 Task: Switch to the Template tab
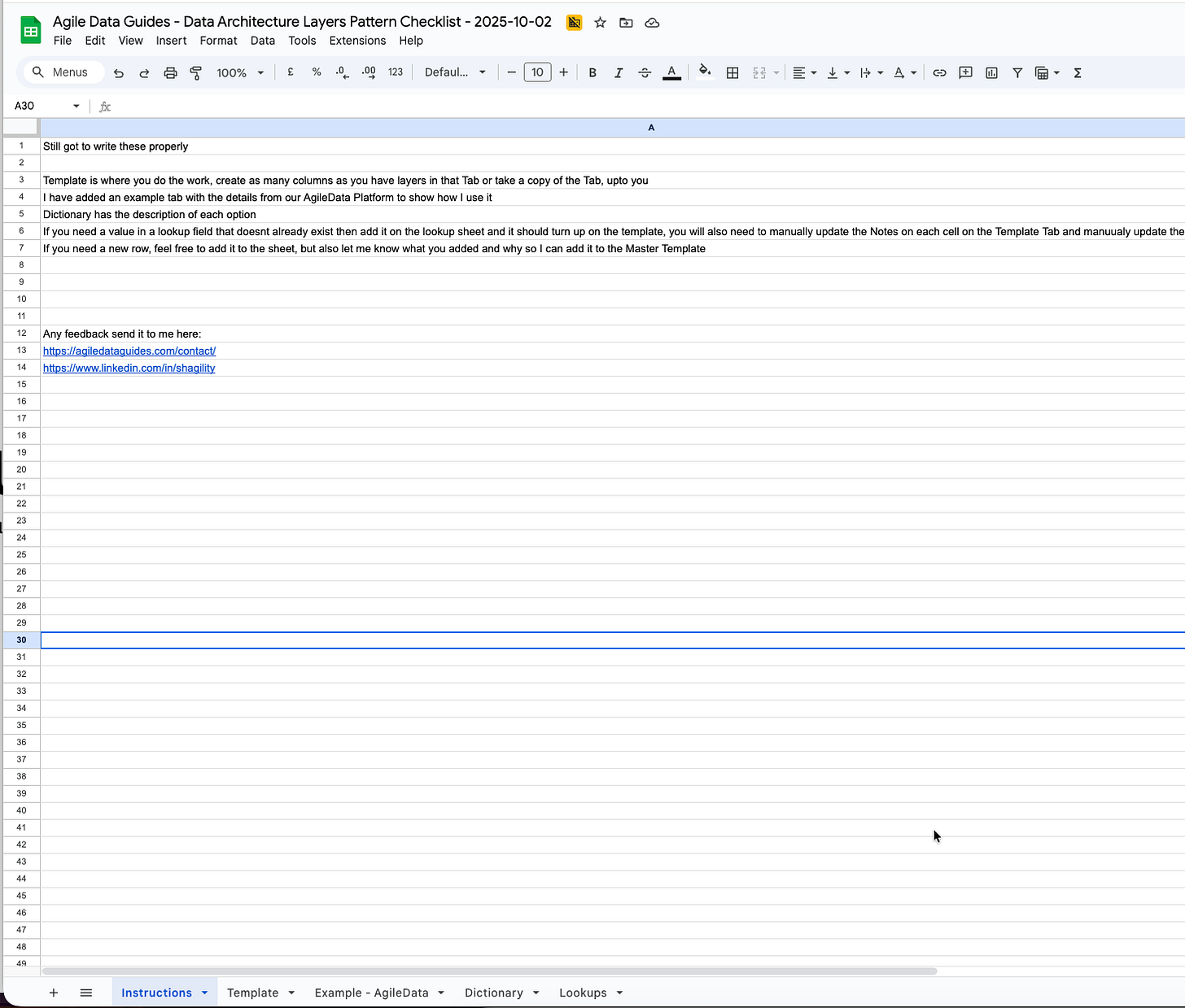[x=252, y=993]
